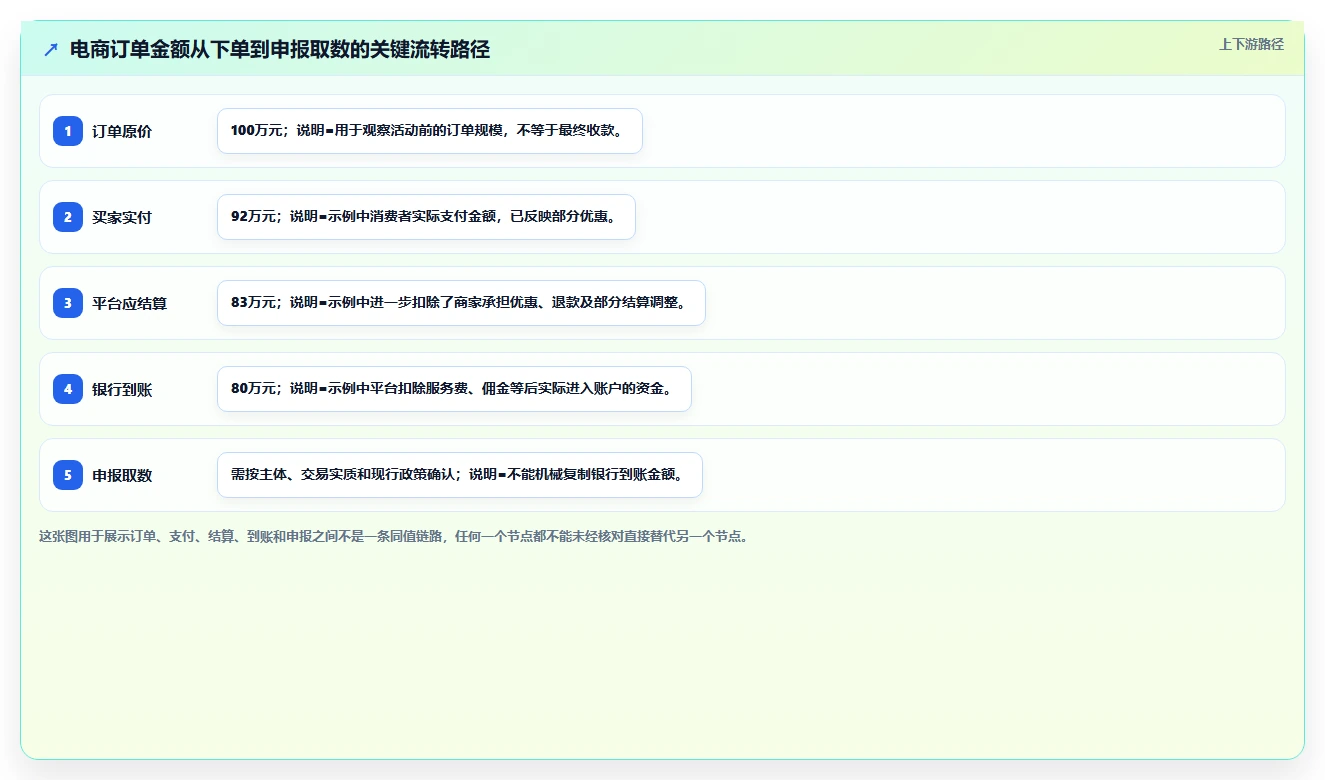Click the 平台应结算 label
The width and height of the screenshot is (1325, 780).
click(x=129, y=303)
